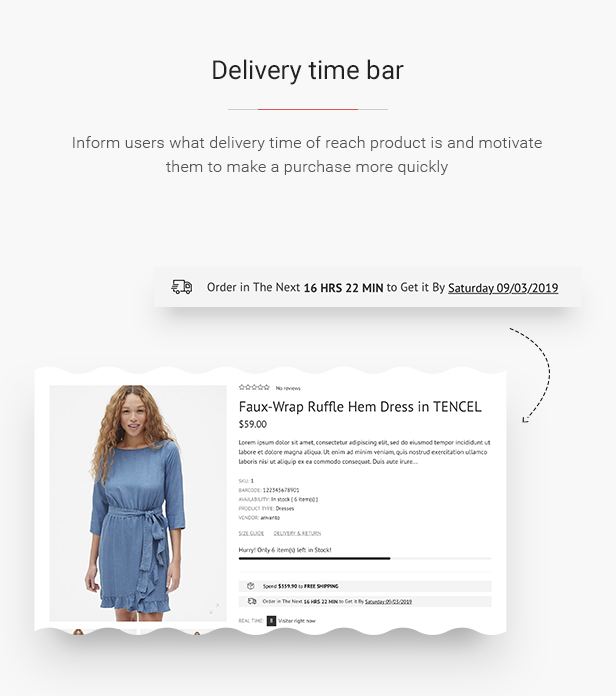Click the Spend $559.90 to FREE SHIPPING bar
The image size is (616, 696).
[365, 586]
